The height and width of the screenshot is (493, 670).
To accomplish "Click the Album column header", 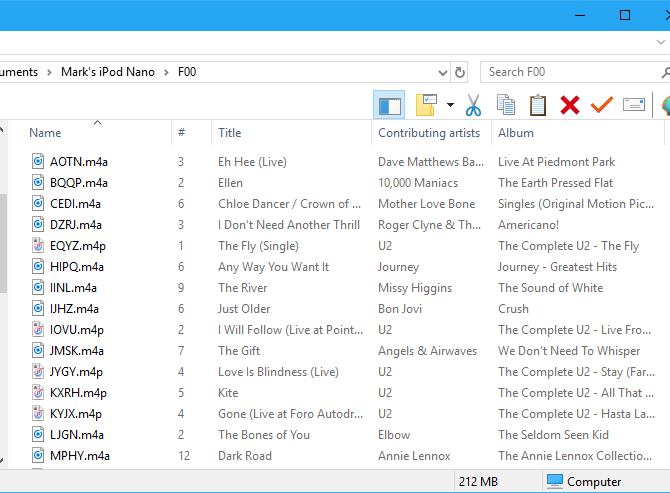I will click(516, 133).
